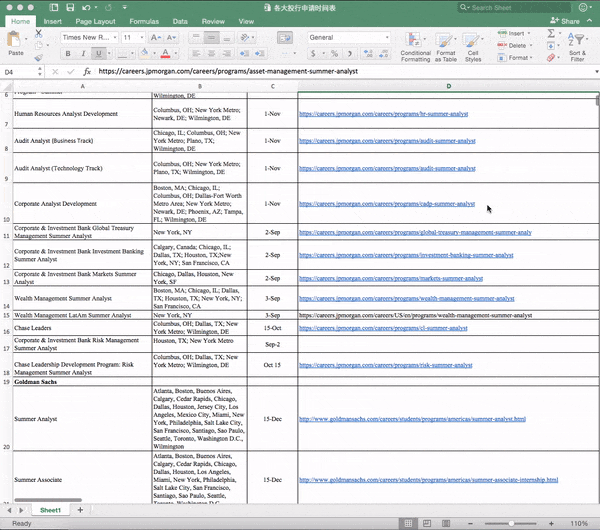Open the Conditional Formatting gallery
The height and width of the screenshot is (530, 600).
415,47
